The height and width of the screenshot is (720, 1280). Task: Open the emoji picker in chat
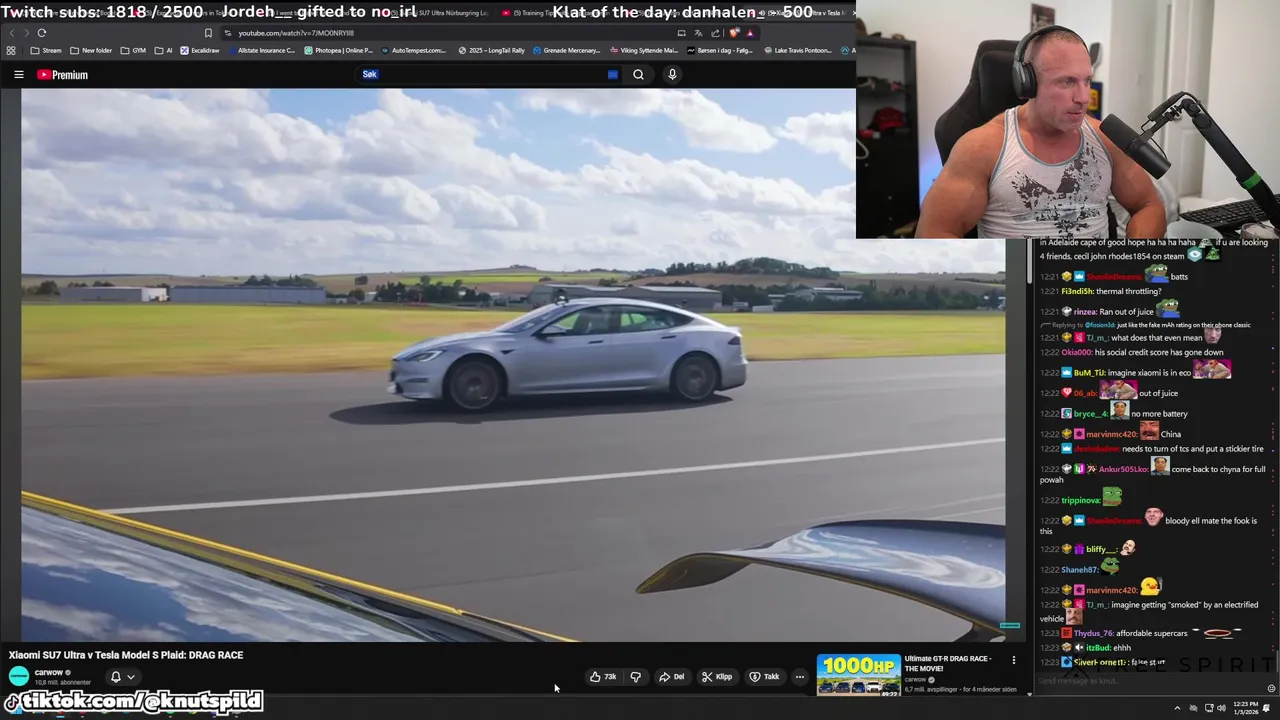1271,688
